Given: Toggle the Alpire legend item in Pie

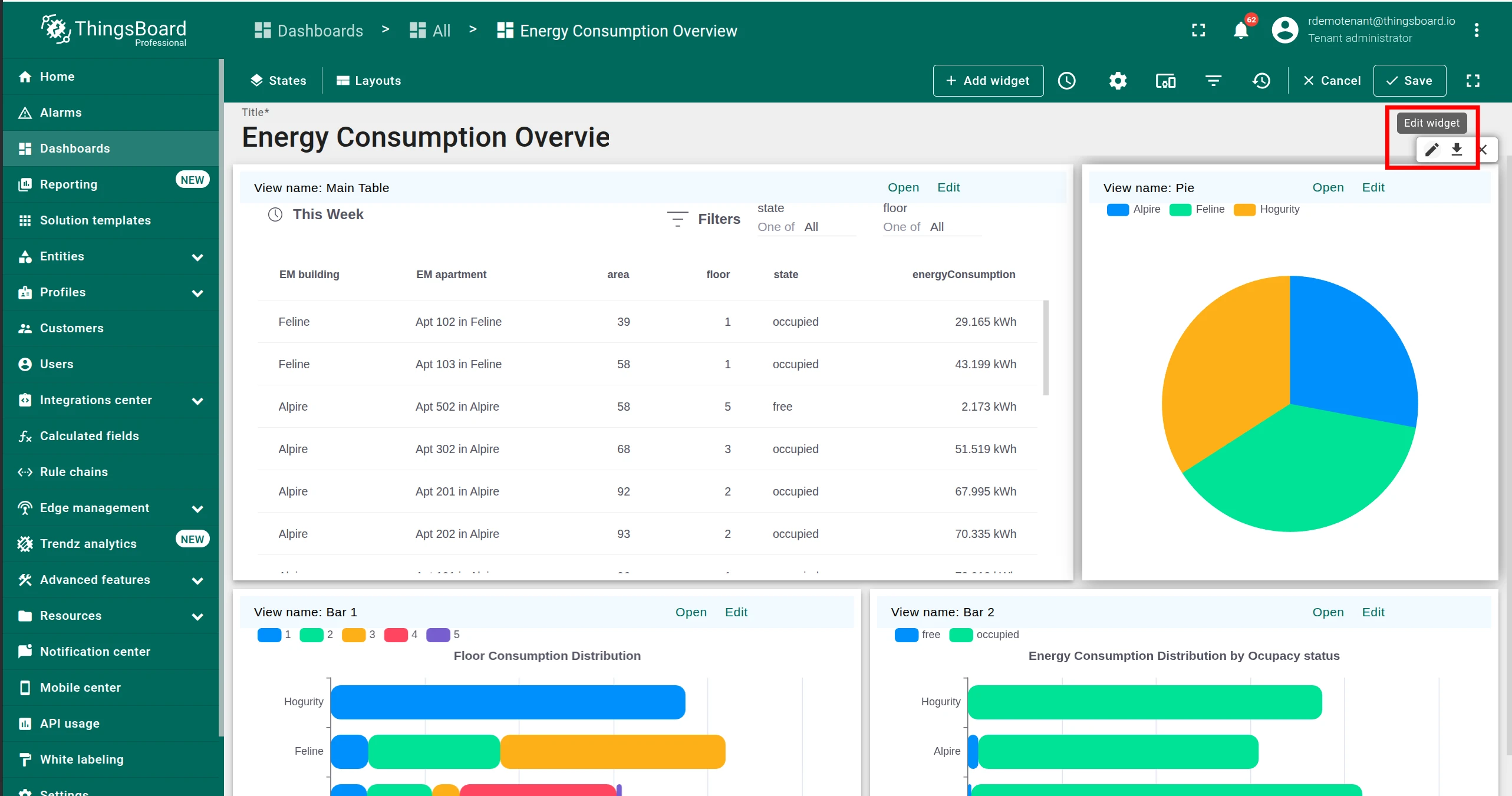Looking at the screenshot, I should (1134, 210).
